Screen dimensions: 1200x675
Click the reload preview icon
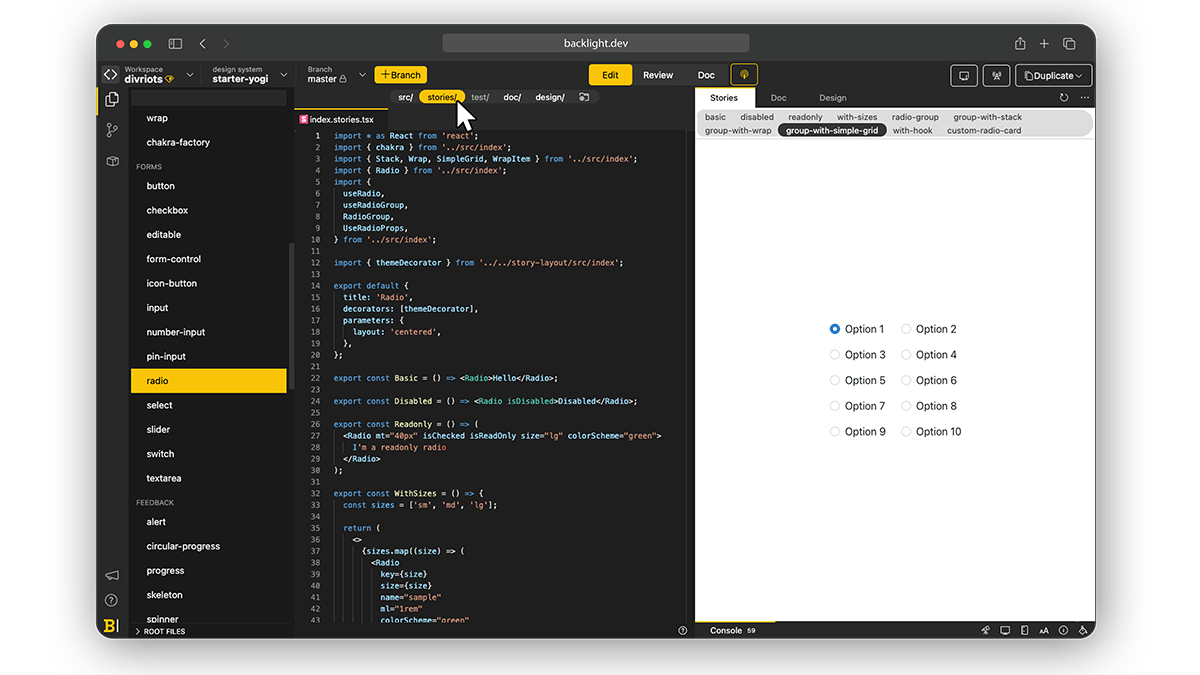point(1064,98)
